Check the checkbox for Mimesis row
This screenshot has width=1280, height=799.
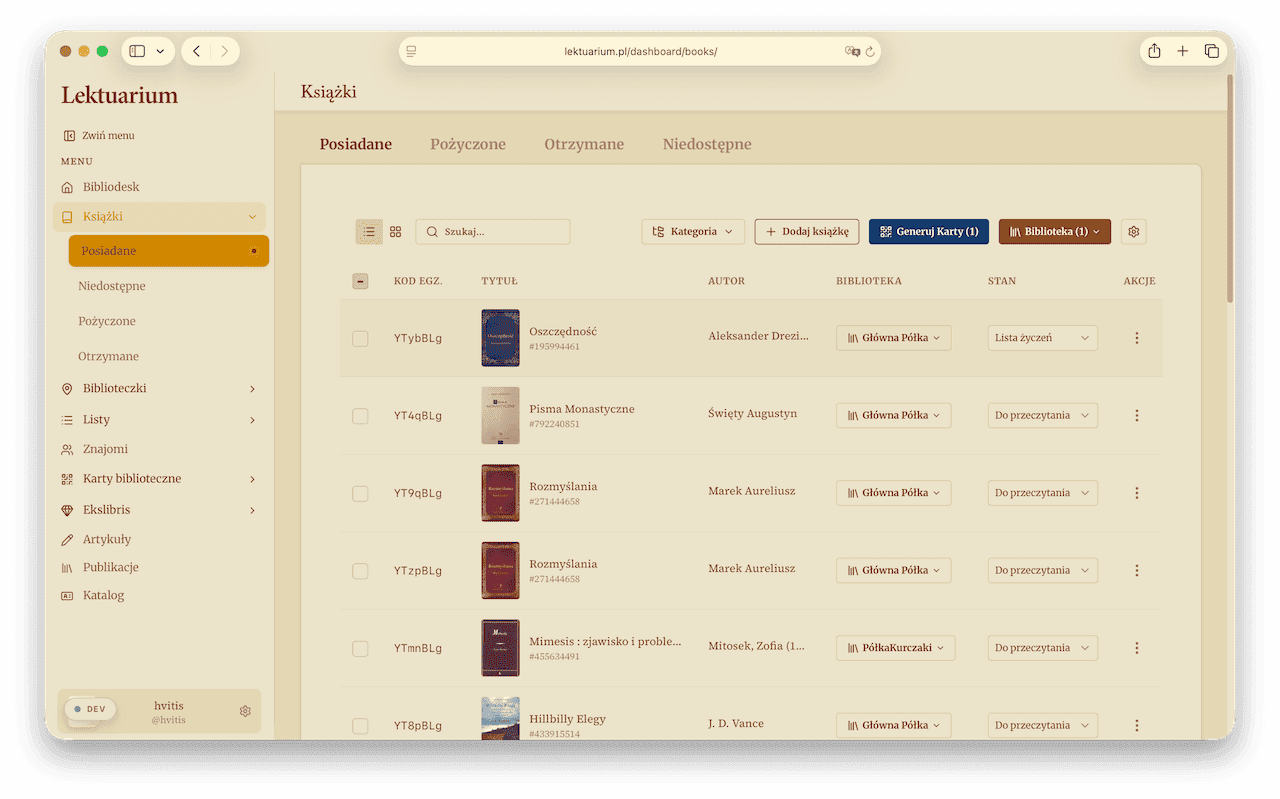[x=360, y=648]
